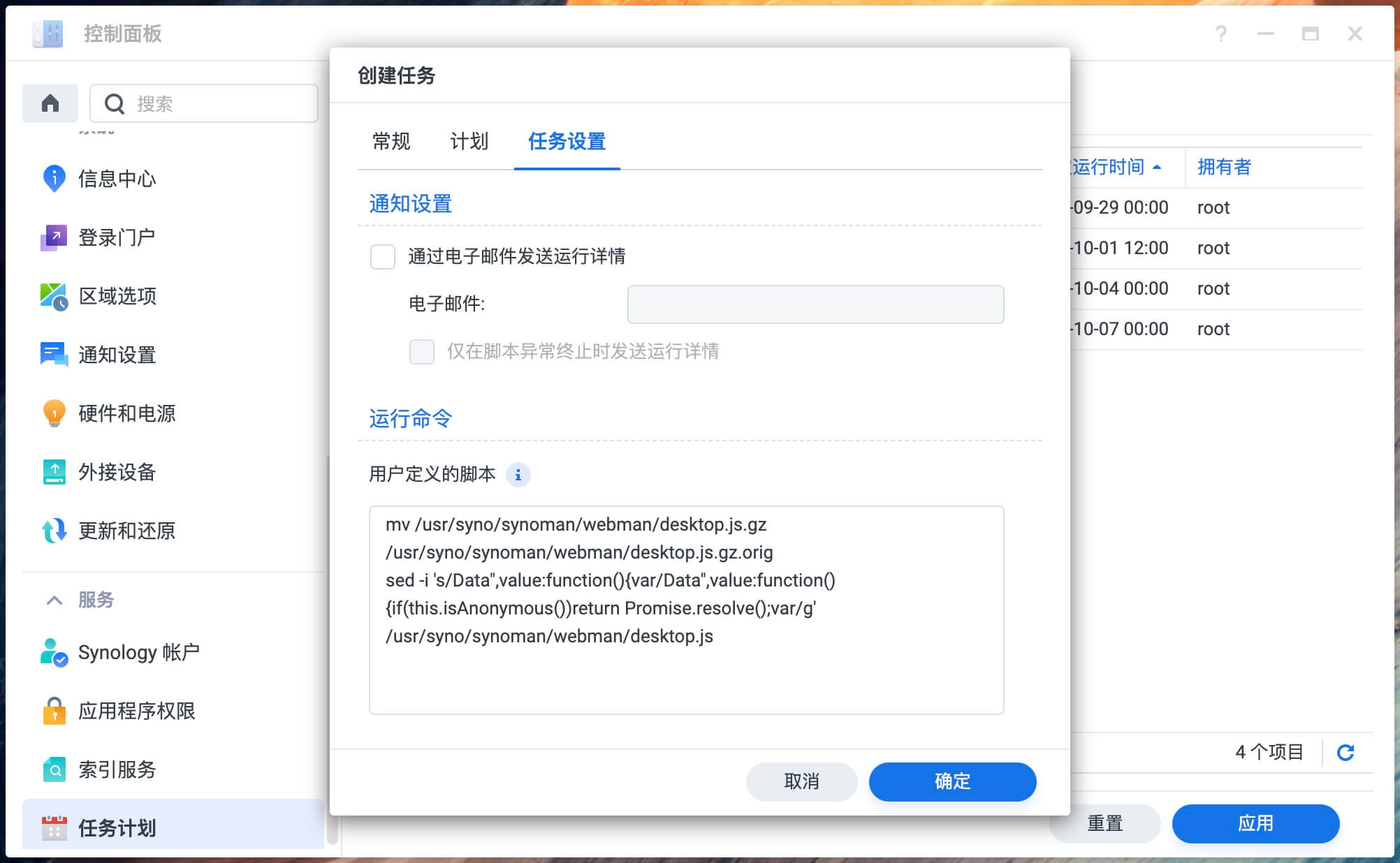
Task: Click the info icon beside 用户定义的脚本
Action: tap(518, 475)
